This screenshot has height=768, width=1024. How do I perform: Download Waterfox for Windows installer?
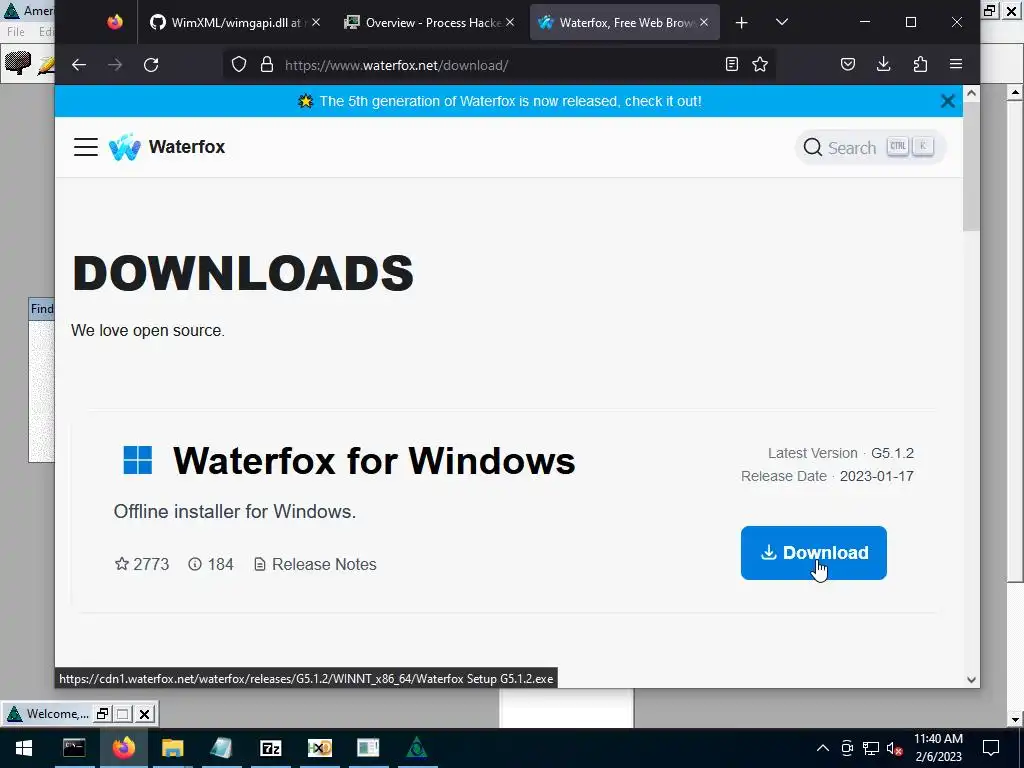tap(814, 553)
